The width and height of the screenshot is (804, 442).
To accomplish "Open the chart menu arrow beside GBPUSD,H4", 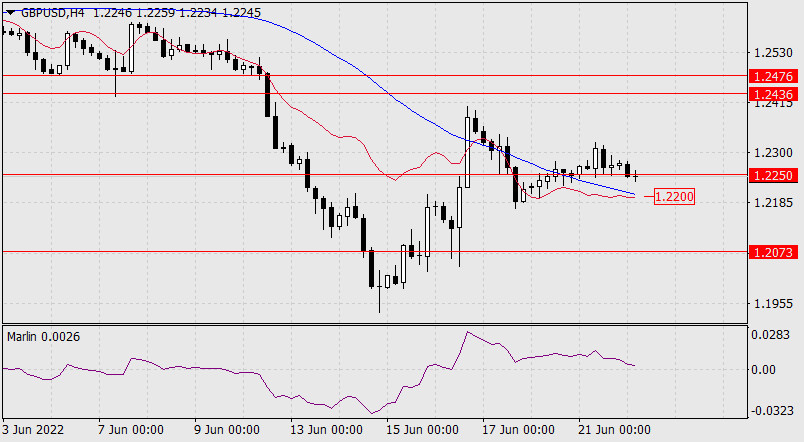I will click(11, 13).
